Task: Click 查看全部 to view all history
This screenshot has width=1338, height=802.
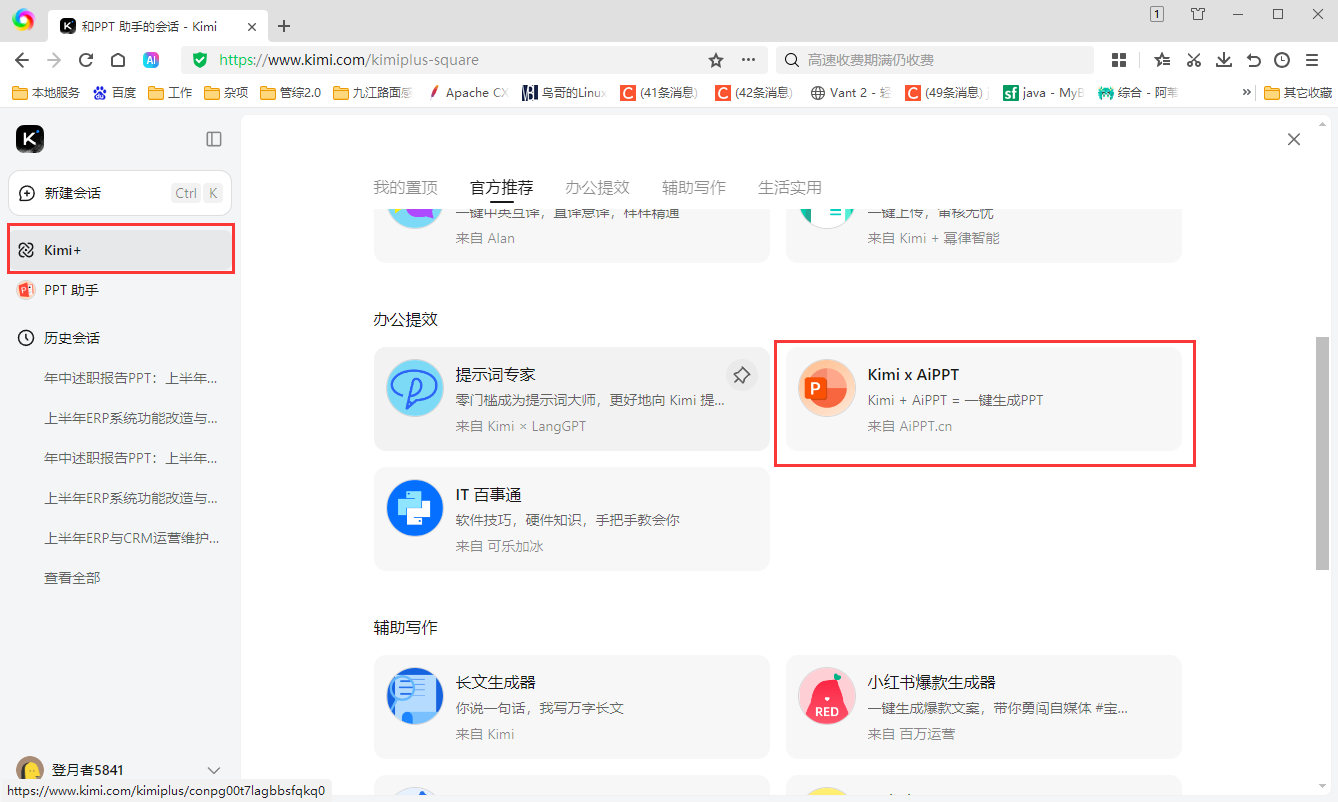Action: 72,578
